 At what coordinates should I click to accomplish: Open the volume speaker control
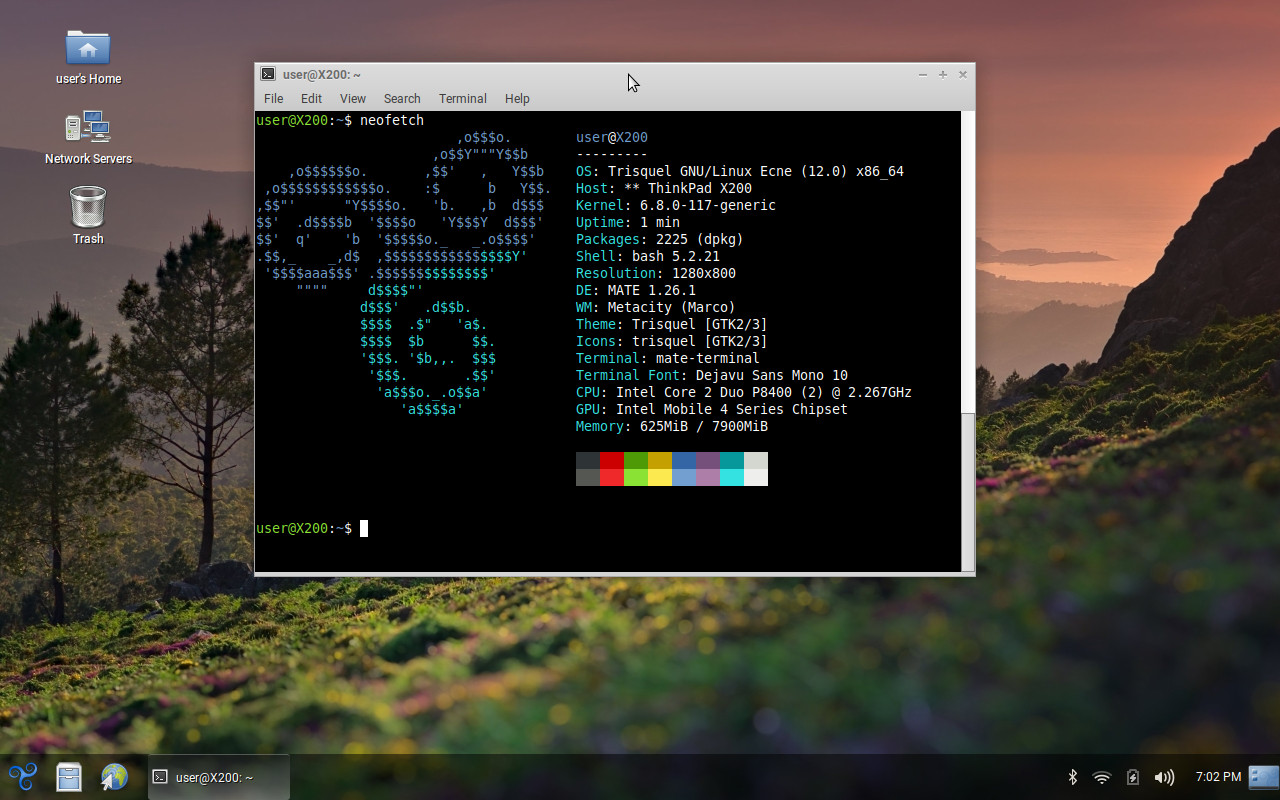coord(1164,777)
